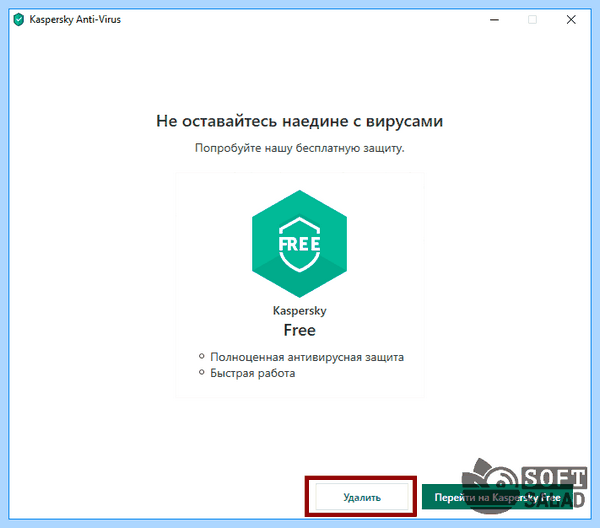Choose Перейти на Kaspersky Free button

pos(497,497)
